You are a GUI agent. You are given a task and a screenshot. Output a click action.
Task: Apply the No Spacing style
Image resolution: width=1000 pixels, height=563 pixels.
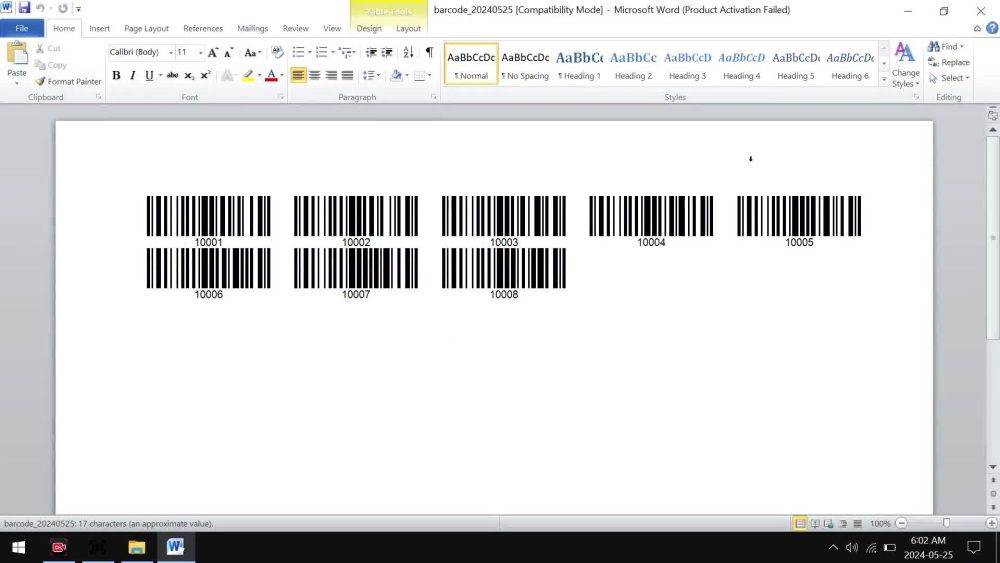[525, 64]
